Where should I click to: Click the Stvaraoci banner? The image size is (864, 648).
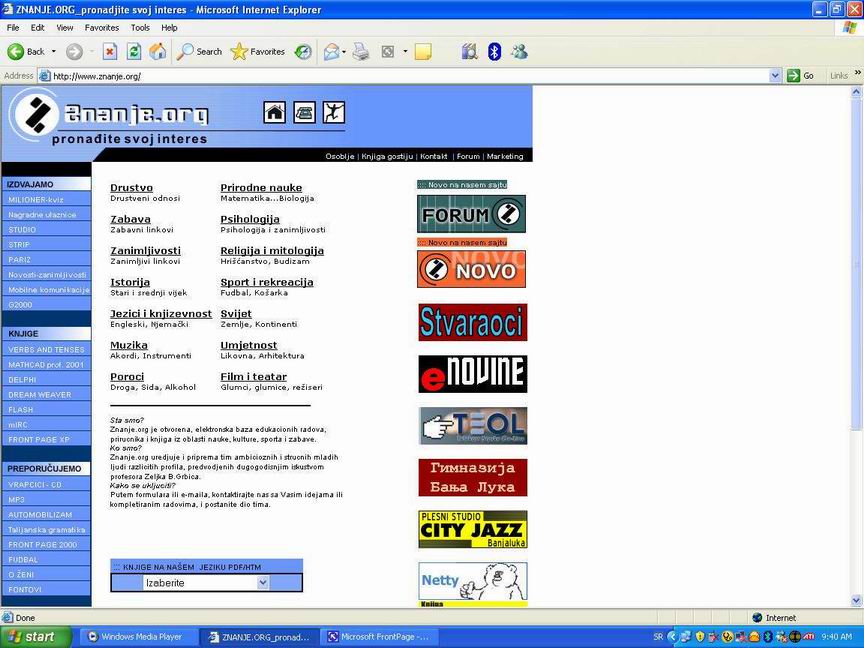pos(472,322)
